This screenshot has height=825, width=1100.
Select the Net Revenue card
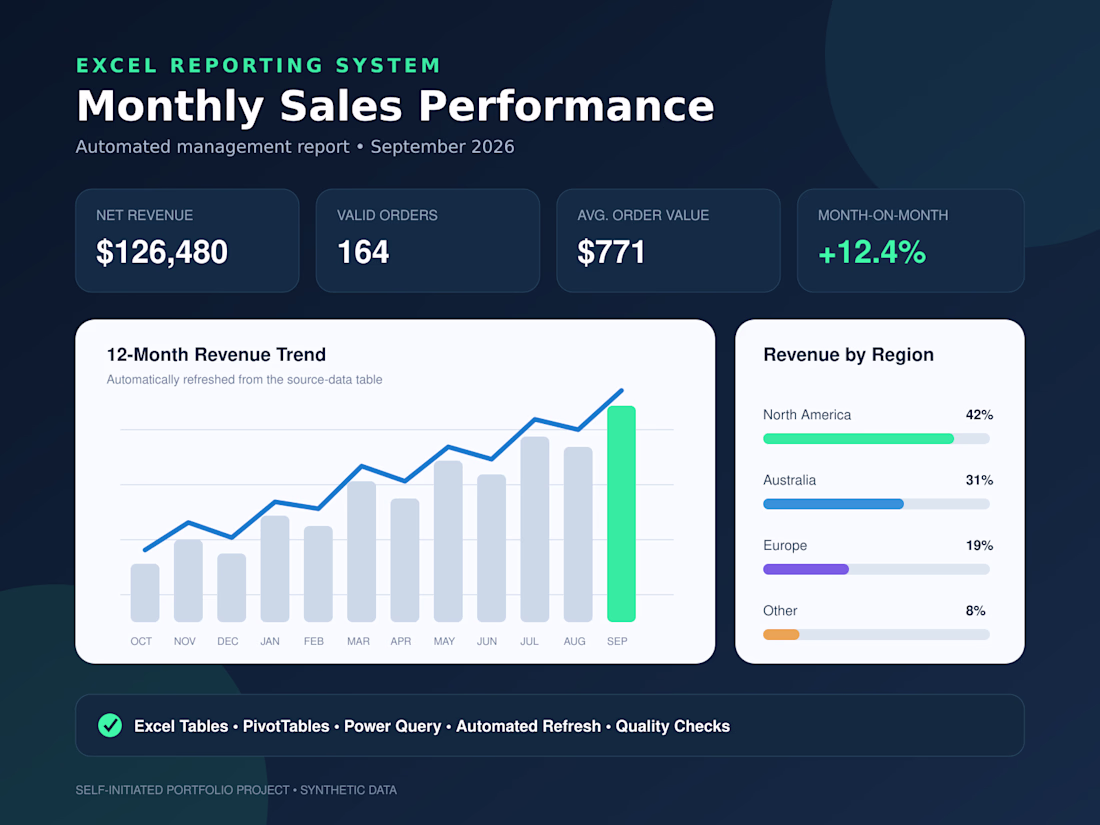(x=187, y=241)
